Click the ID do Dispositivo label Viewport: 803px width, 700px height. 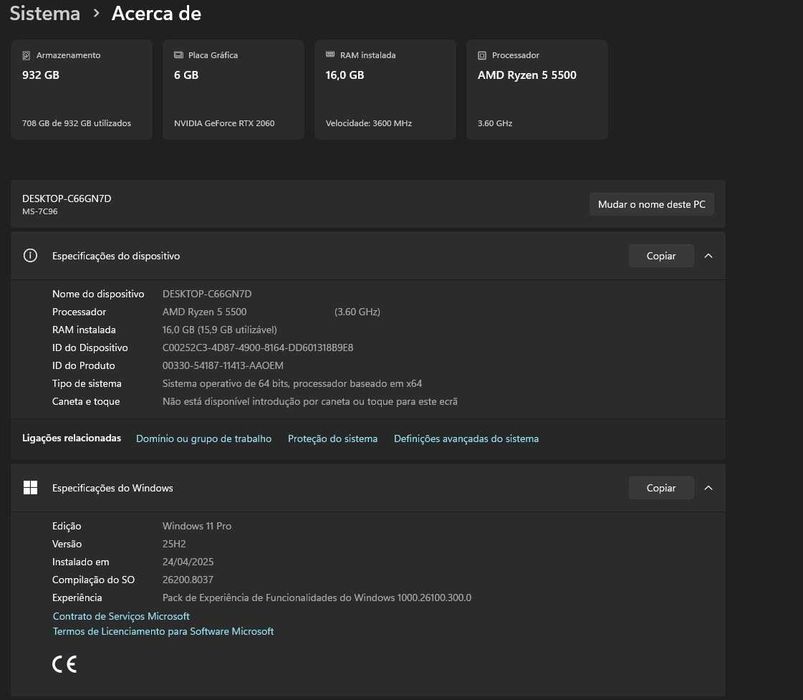pyautogui.click(x=90, y=348)
